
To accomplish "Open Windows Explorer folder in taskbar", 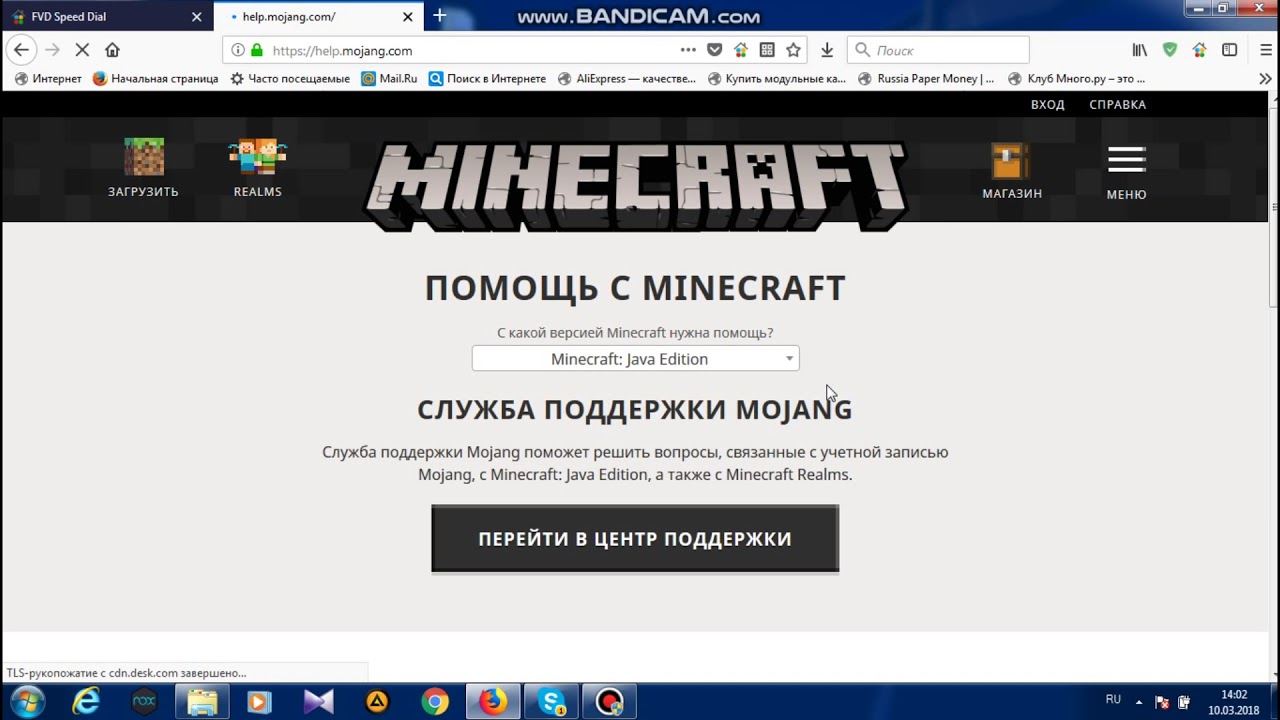I will click(x=202, y=702).
